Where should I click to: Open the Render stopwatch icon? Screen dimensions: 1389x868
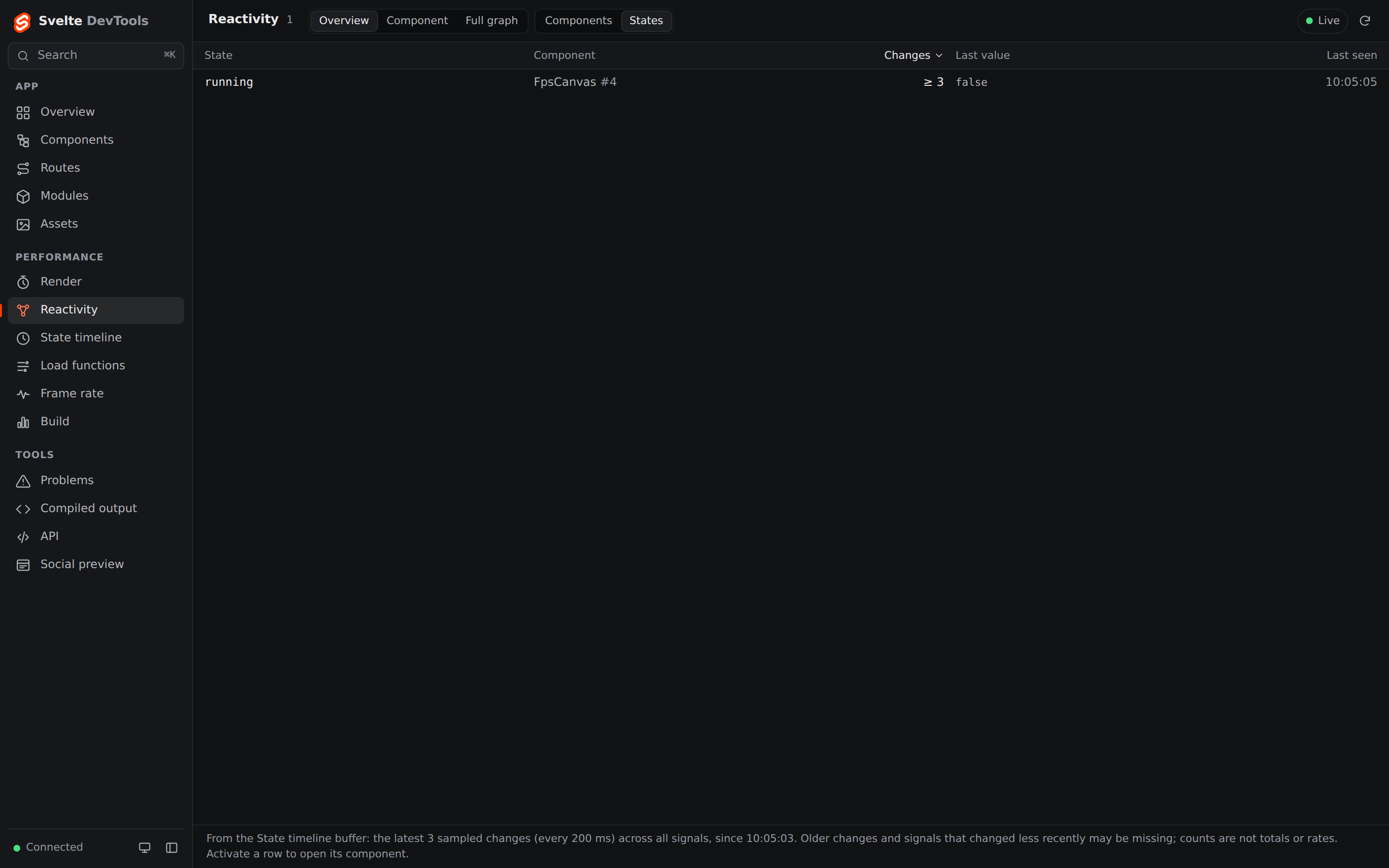23,282
